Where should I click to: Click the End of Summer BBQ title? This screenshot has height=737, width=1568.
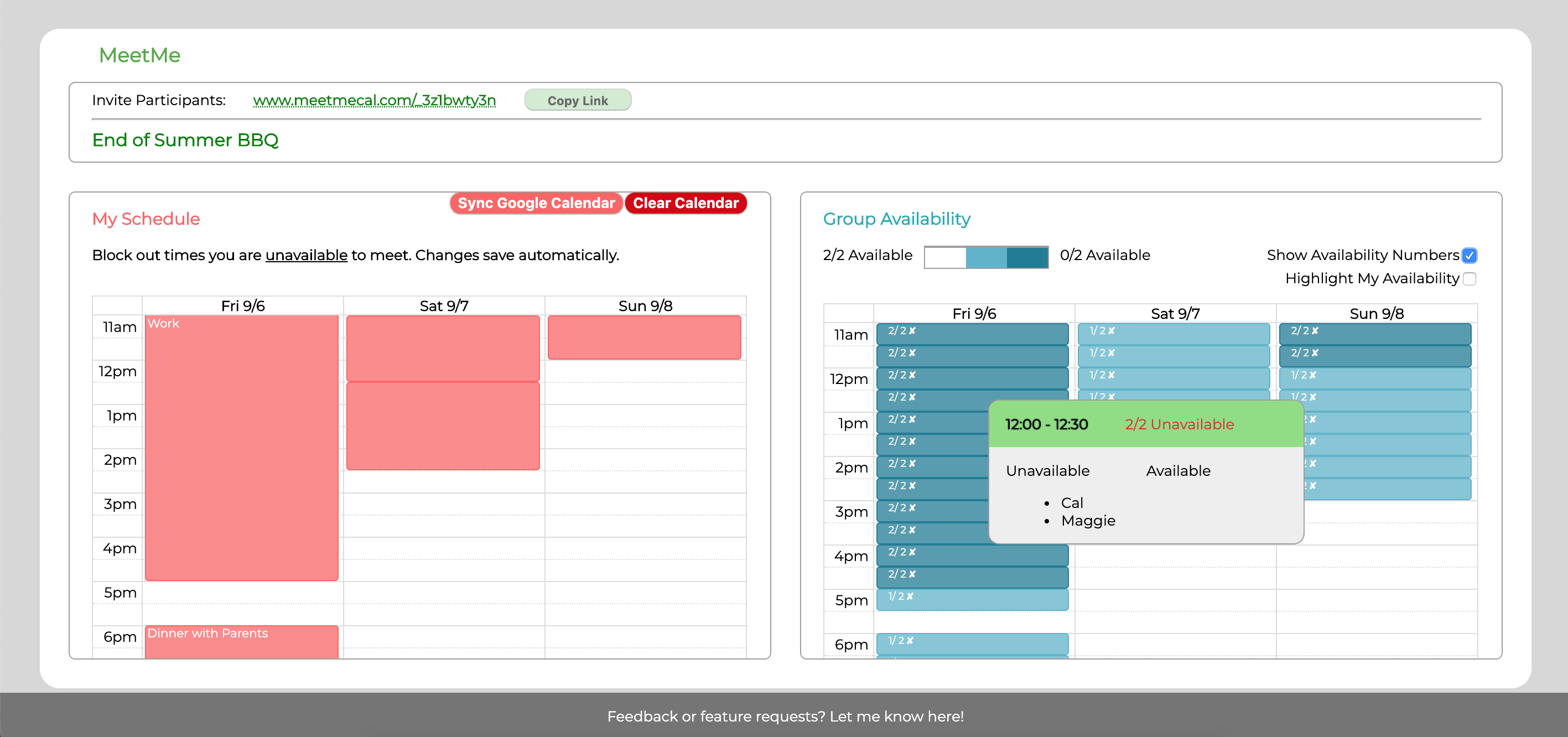185,140
